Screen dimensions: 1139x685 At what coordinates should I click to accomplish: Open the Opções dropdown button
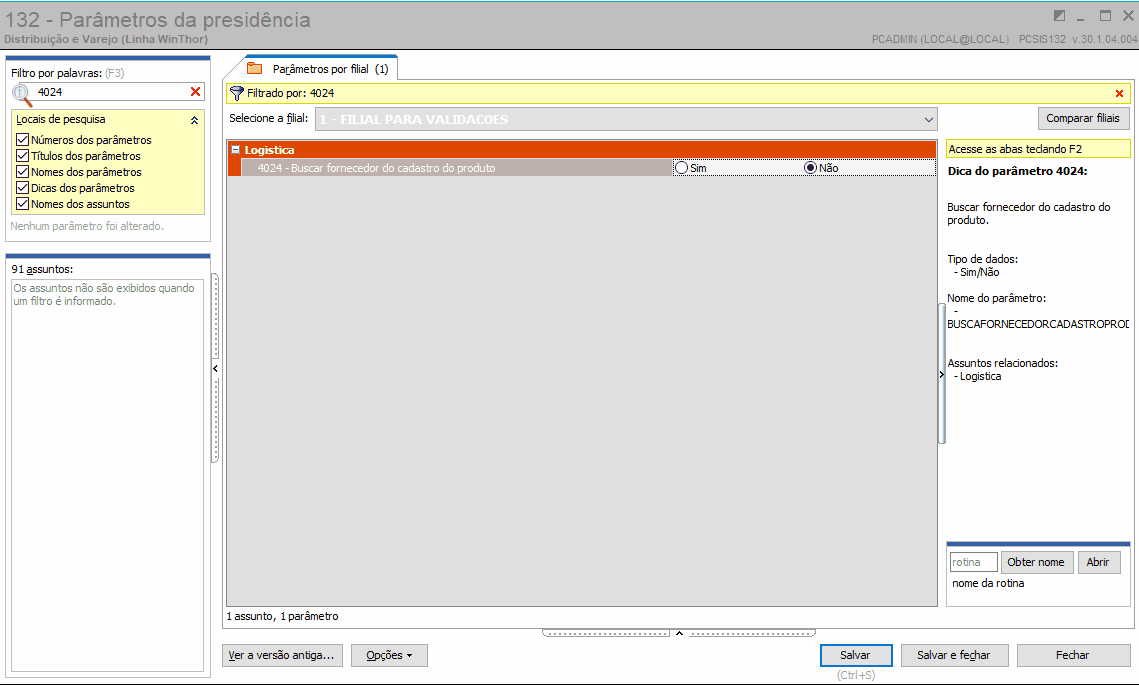point(389,655)
